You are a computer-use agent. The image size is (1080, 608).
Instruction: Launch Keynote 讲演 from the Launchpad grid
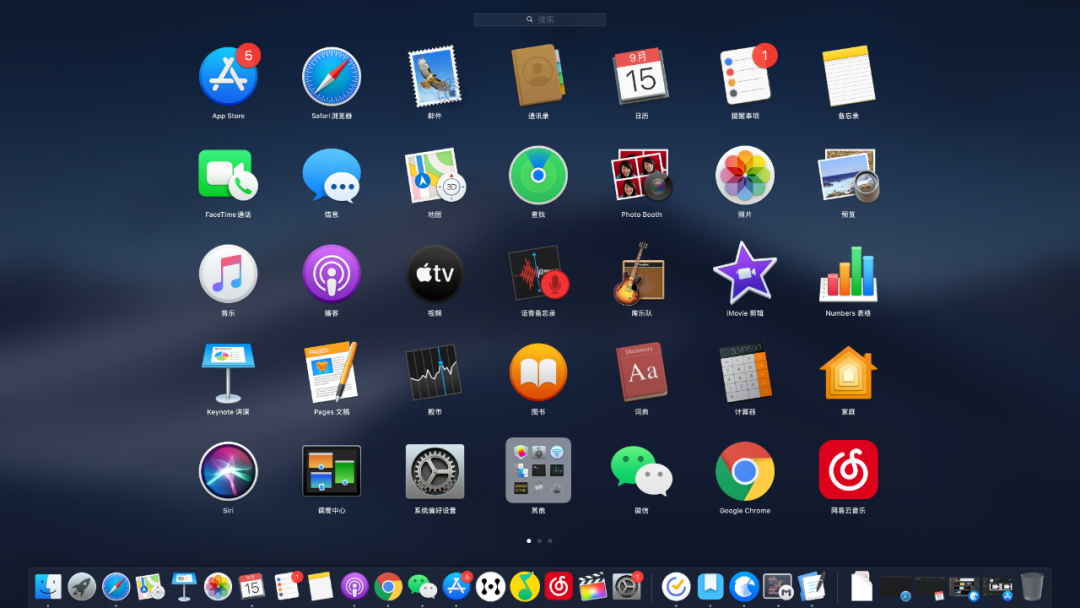[x=228, y=373]
